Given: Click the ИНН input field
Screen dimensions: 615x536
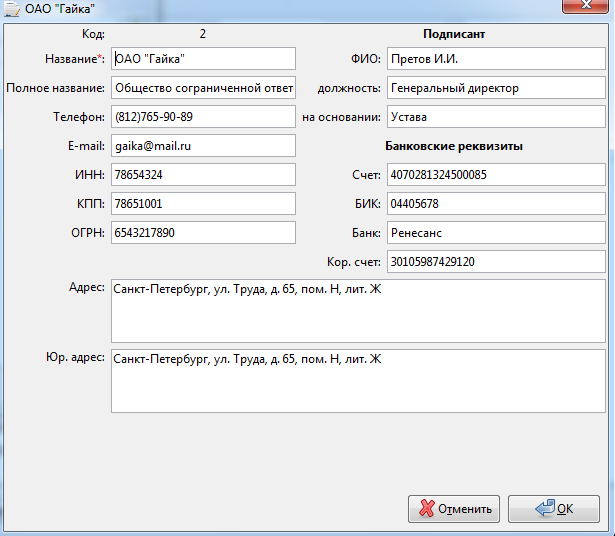Looking at the screenshot, I should pyautogui.click(x=203, y=175).
